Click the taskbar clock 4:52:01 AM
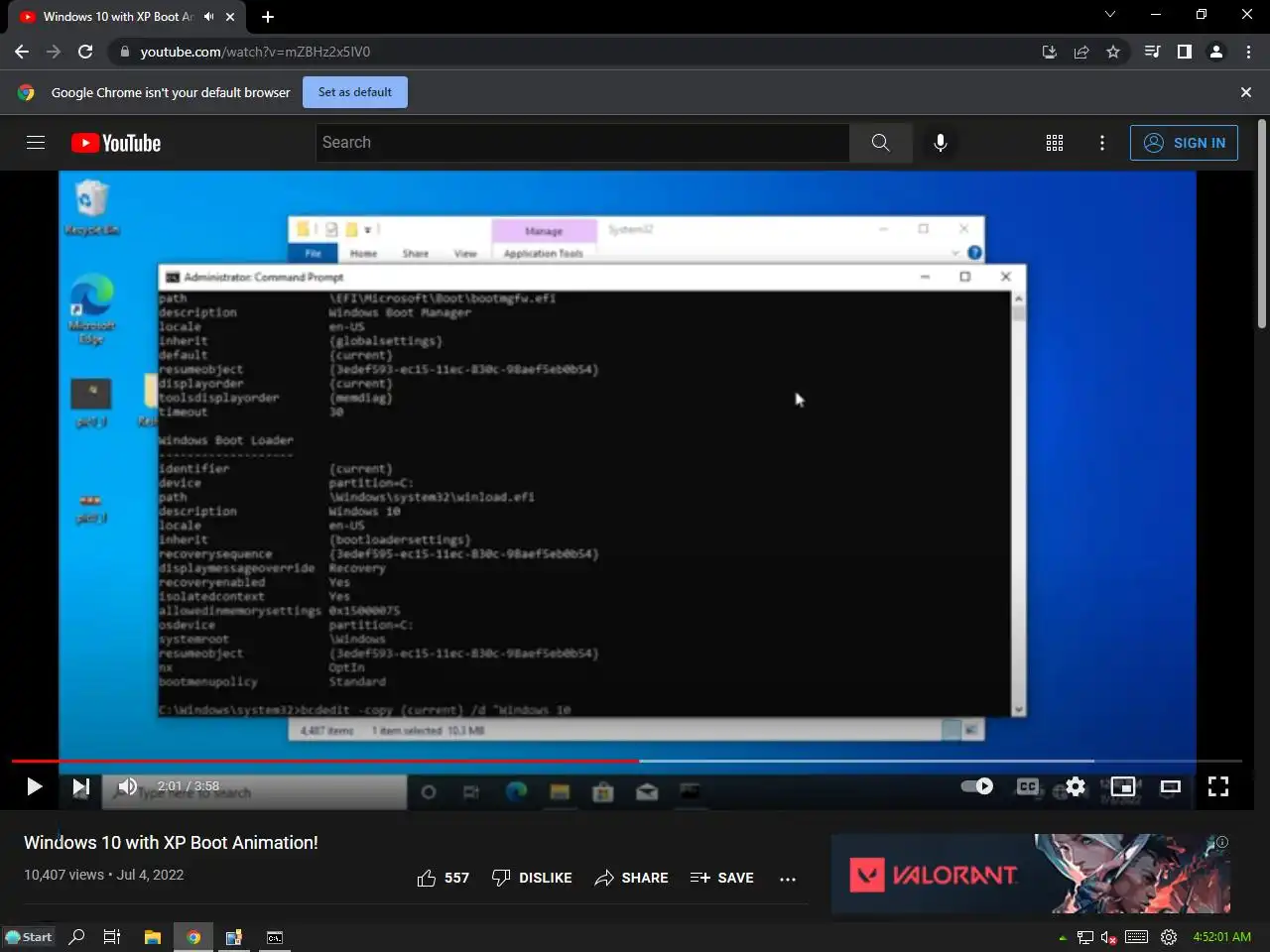 pyautogui.click(x=1221, y=937)
